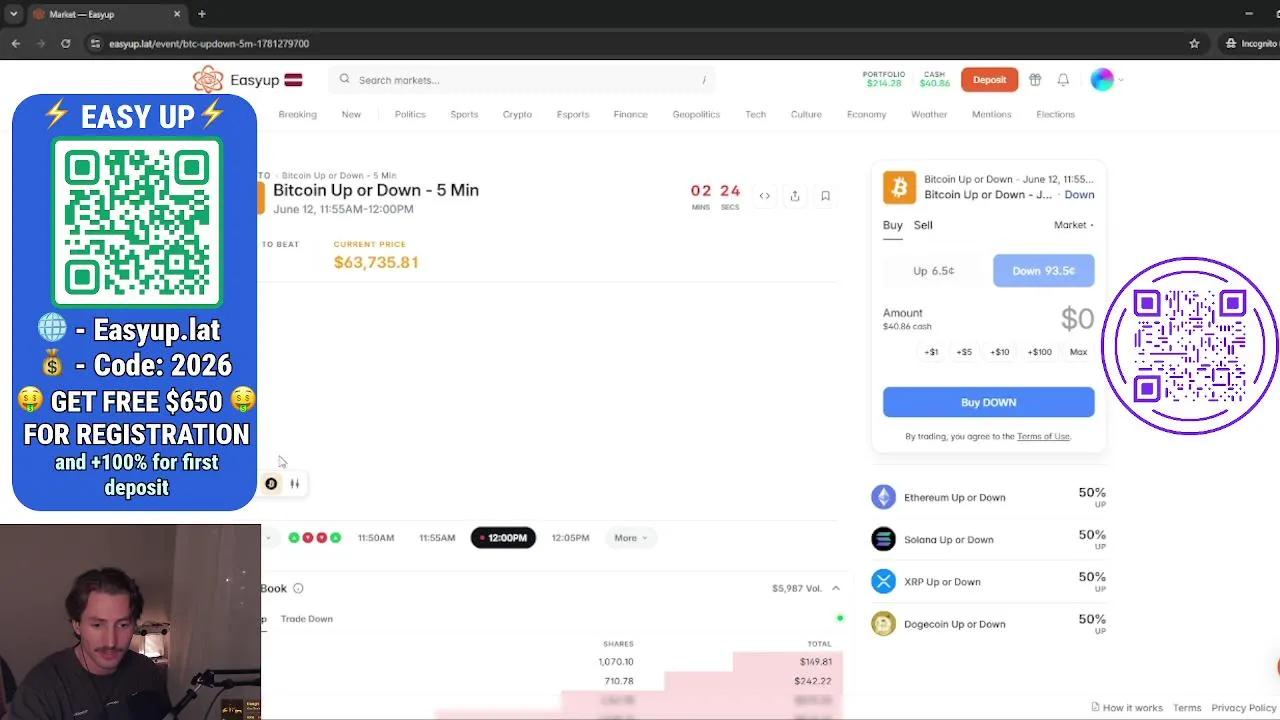
Task: Select the Bitcoin coin chart icon
Action: click(x=271, y=484)
